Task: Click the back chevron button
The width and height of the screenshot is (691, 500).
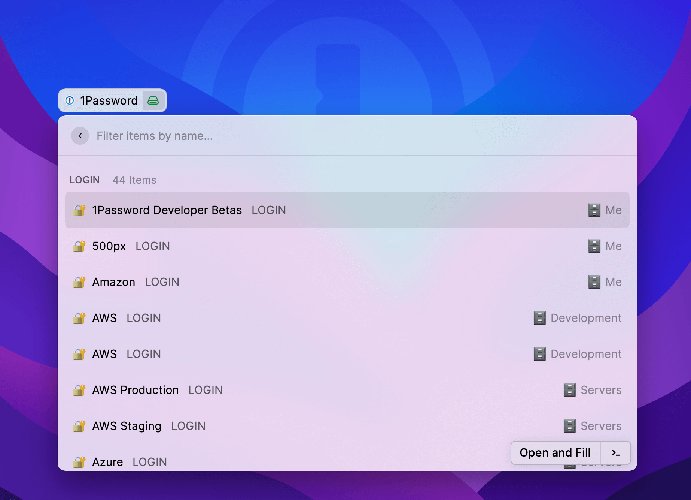Action: [80, 136]
